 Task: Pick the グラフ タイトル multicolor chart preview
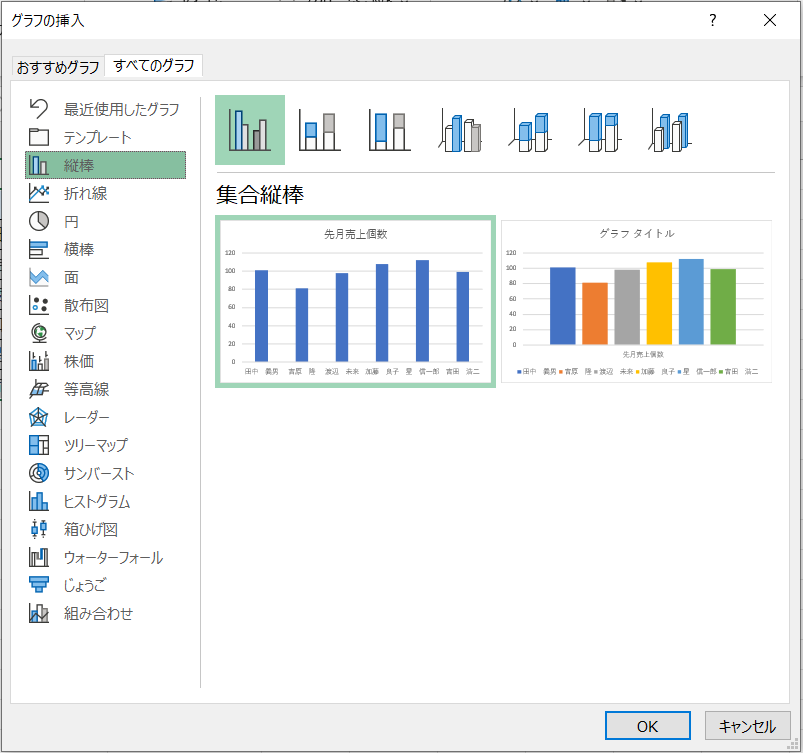pos(637,302)
